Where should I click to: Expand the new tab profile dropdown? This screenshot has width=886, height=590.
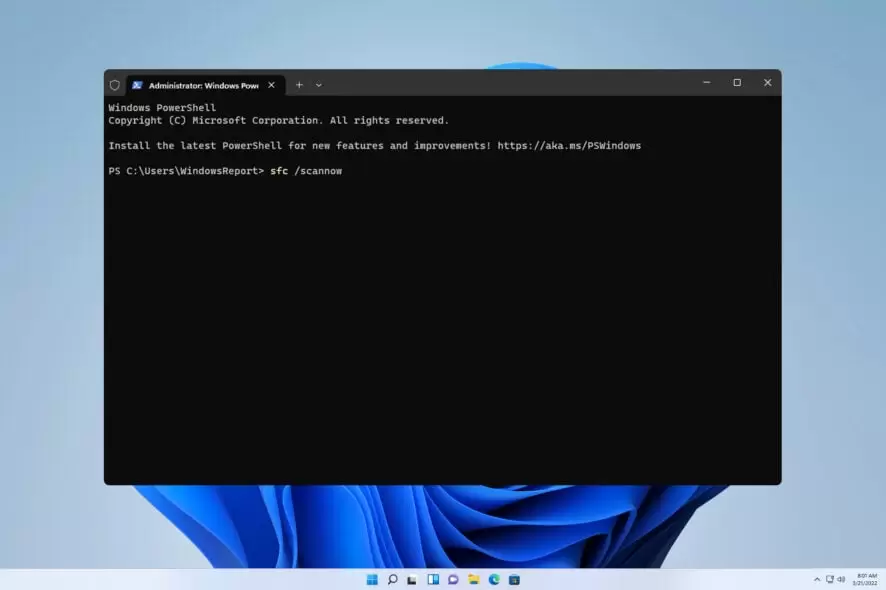coord(319,85)
